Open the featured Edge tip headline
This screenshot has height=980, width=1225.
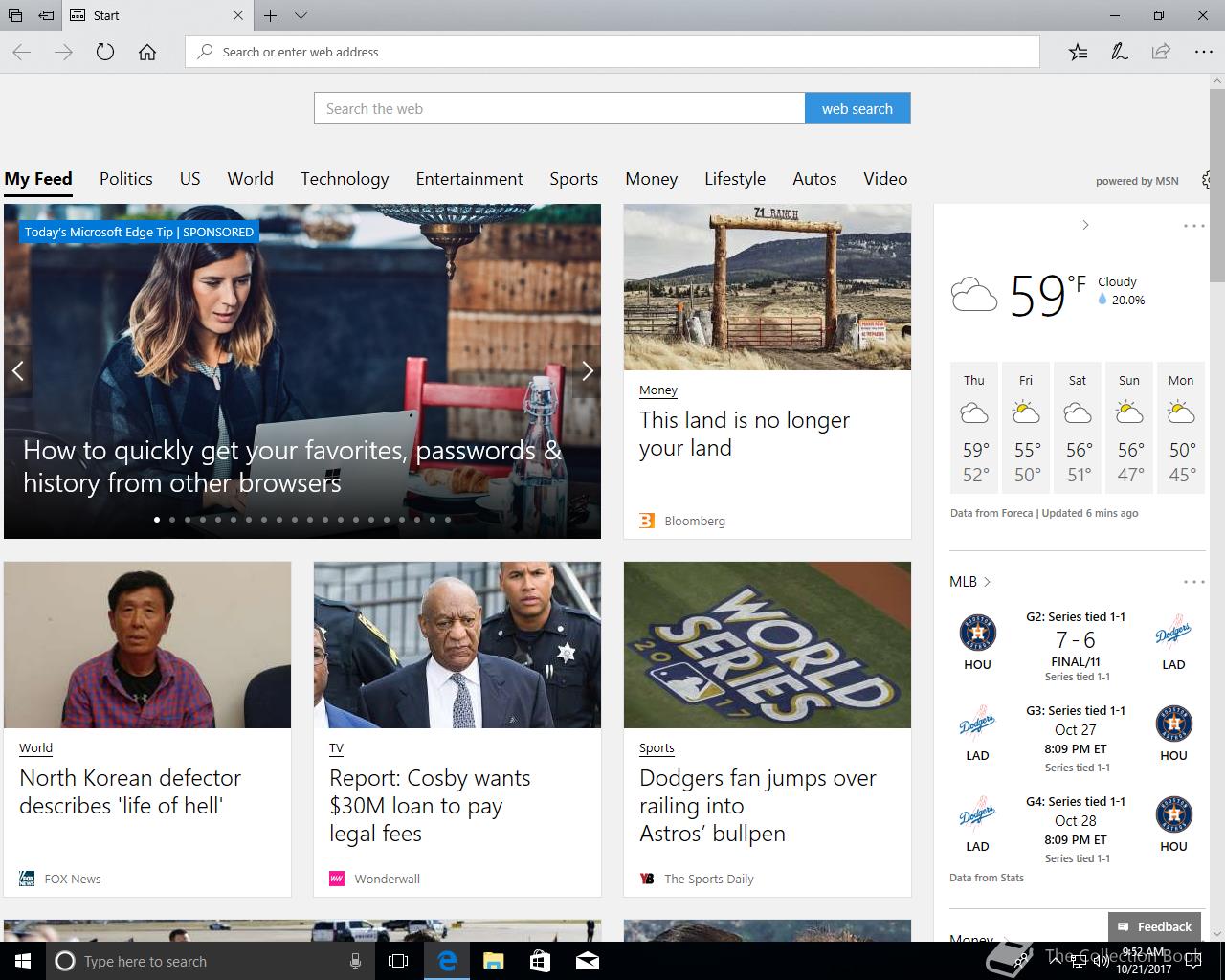[x=292, y=466]
